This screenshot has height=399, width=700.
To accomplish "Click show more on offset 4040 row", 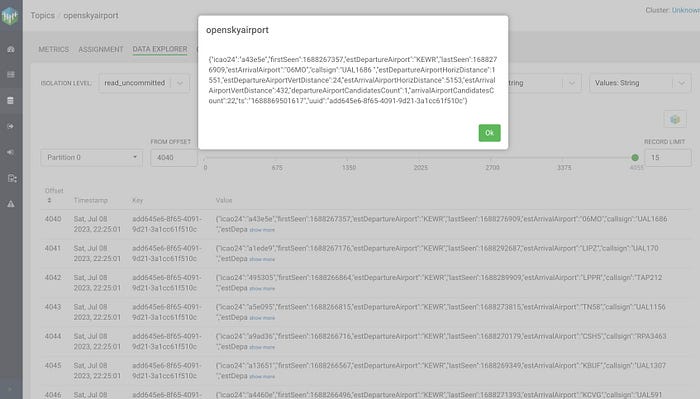I will click(262, 230).
